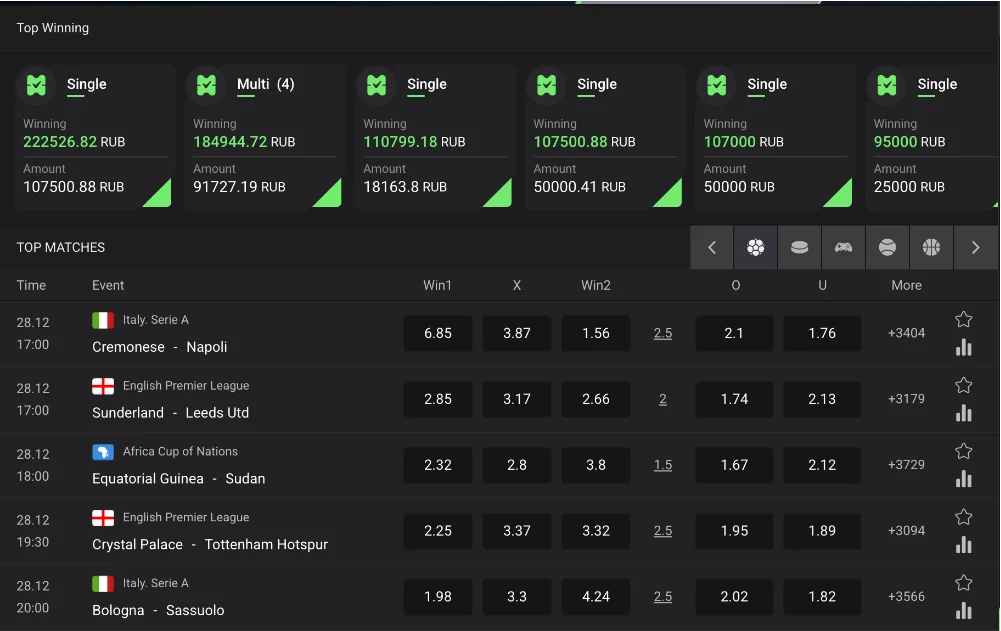Expand +3404 extra markets for Cremonese - Napoli

905,333
